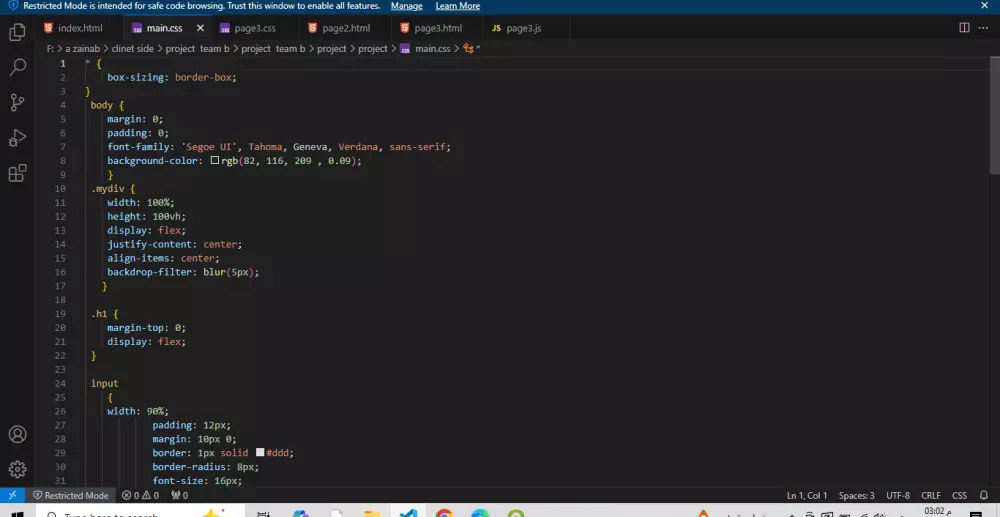Screen dimensions: 1000x517
Task: Click the 'font-family' declaration on line 7
Action: click(279, 147)
